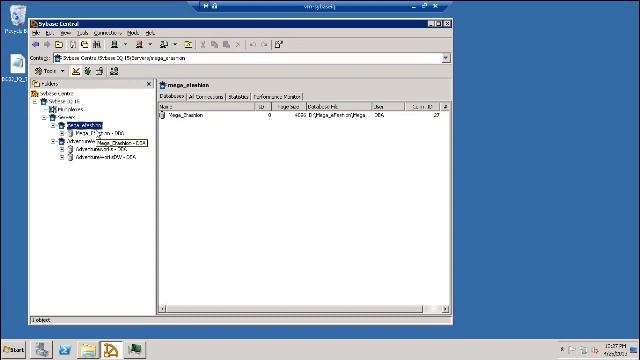Screen dimensions: 640x360
Task: Click the Properties icon in main toolbar
Action: 279,44
